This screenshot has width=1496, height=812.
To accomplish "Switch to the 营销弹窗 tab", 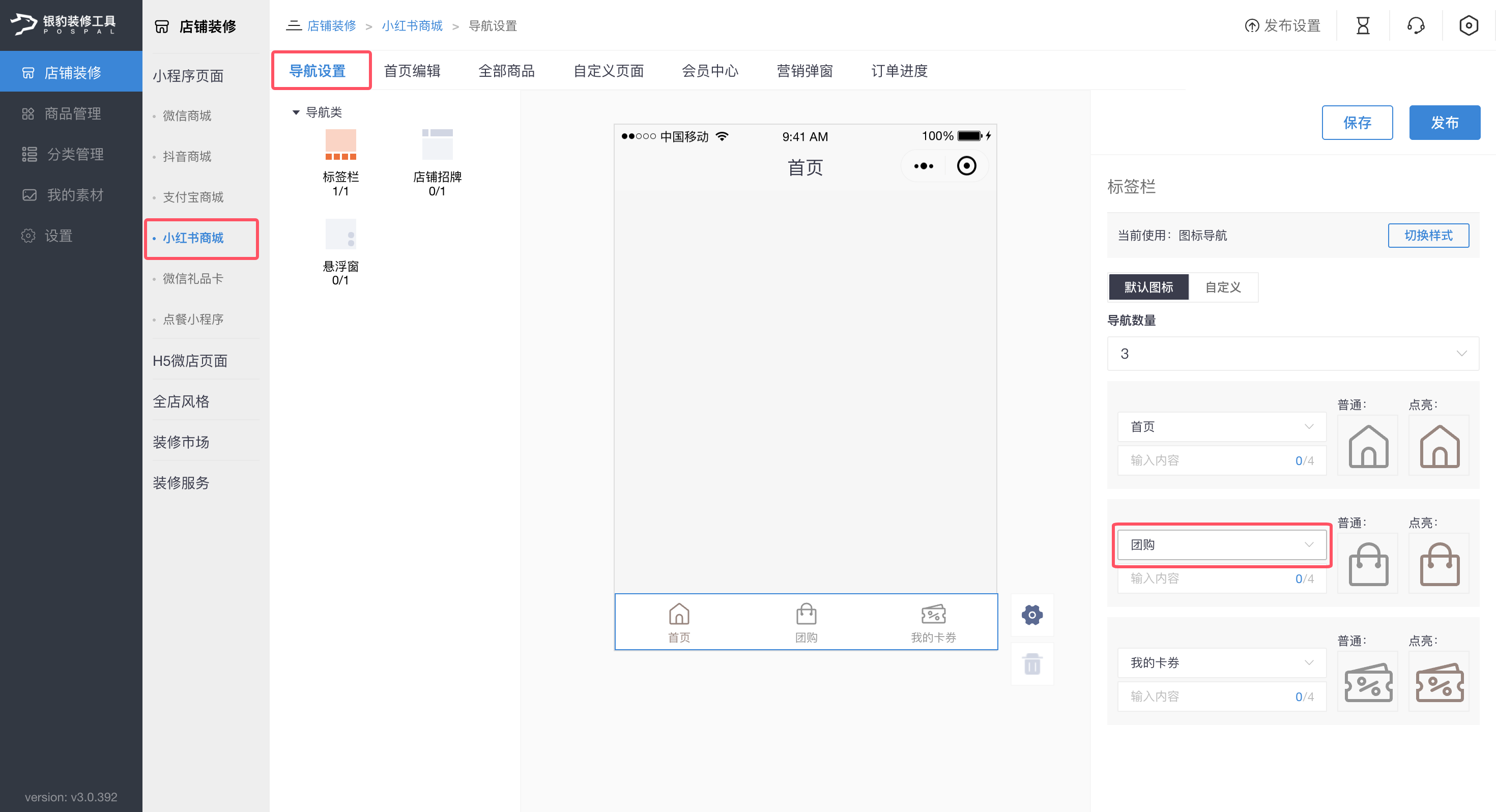I will [805, 70].
